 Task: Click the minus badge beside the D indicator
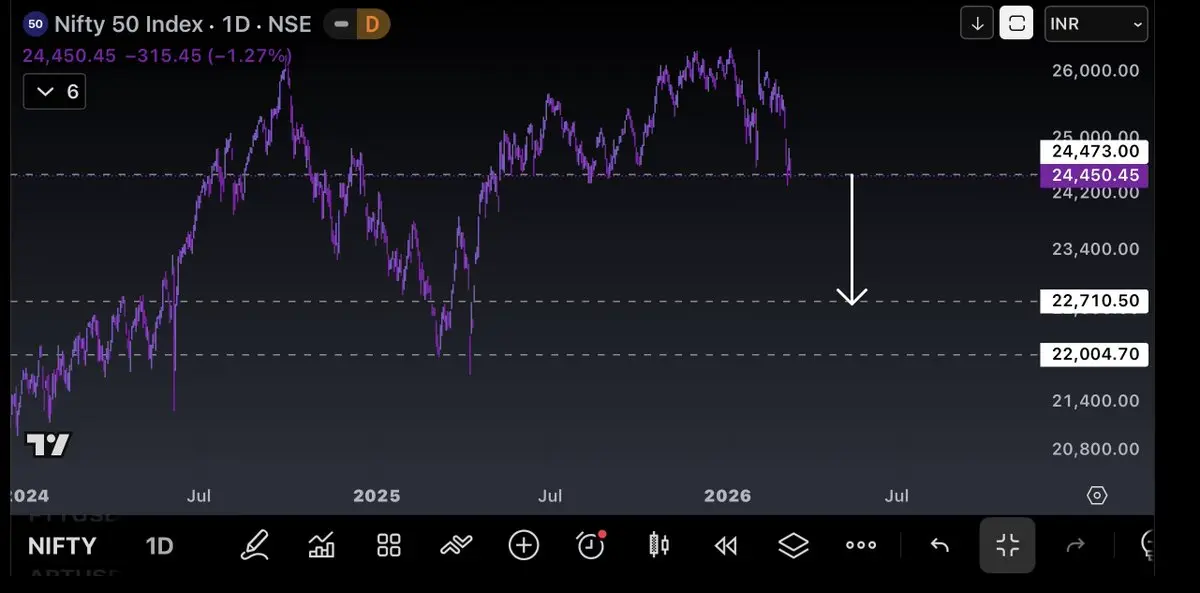point(343,24)
